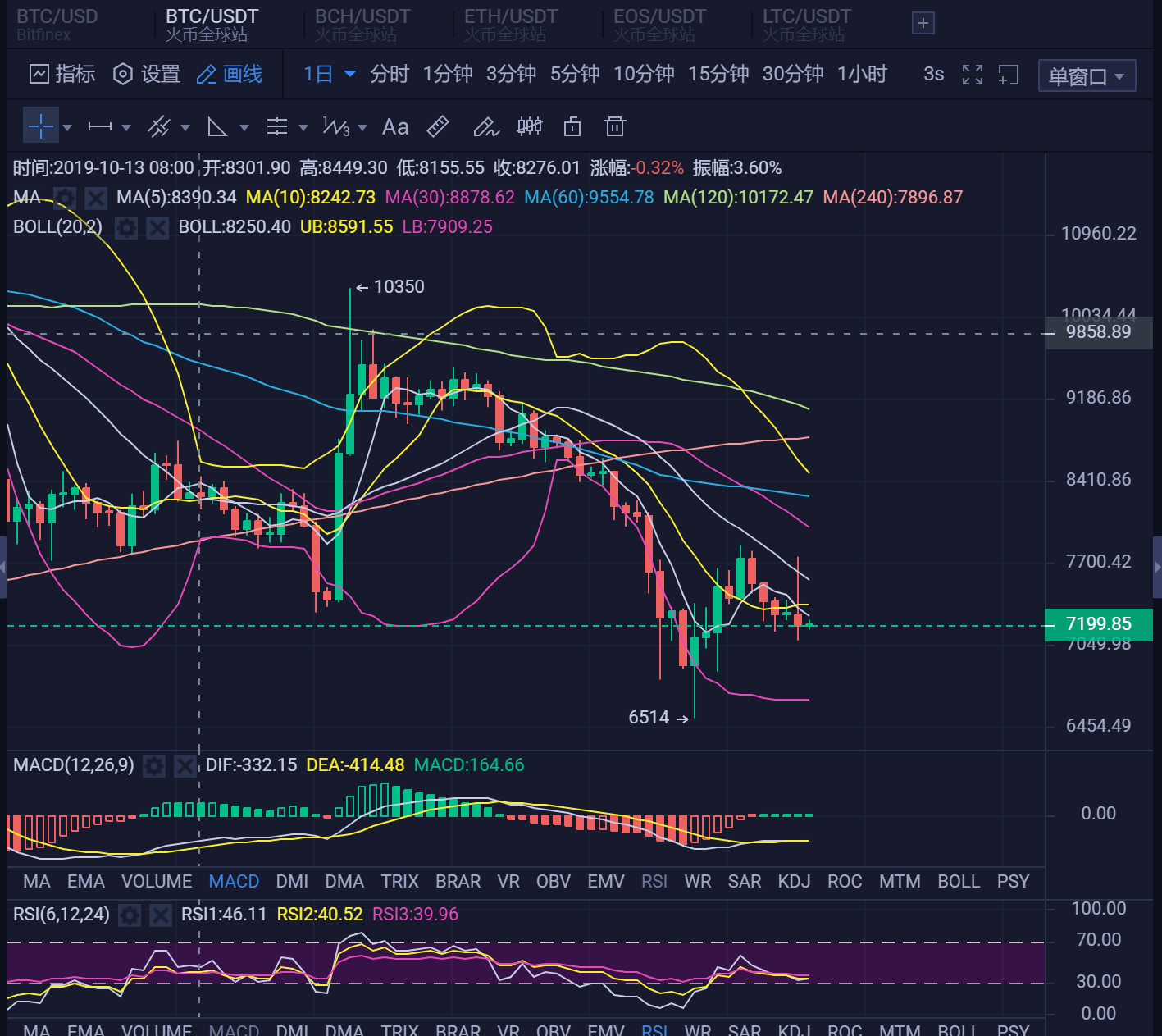Viewport: 1162px width, 1036px height.
Task: Add a new trading pair tab with plus
Action: (x=923, y=24)
